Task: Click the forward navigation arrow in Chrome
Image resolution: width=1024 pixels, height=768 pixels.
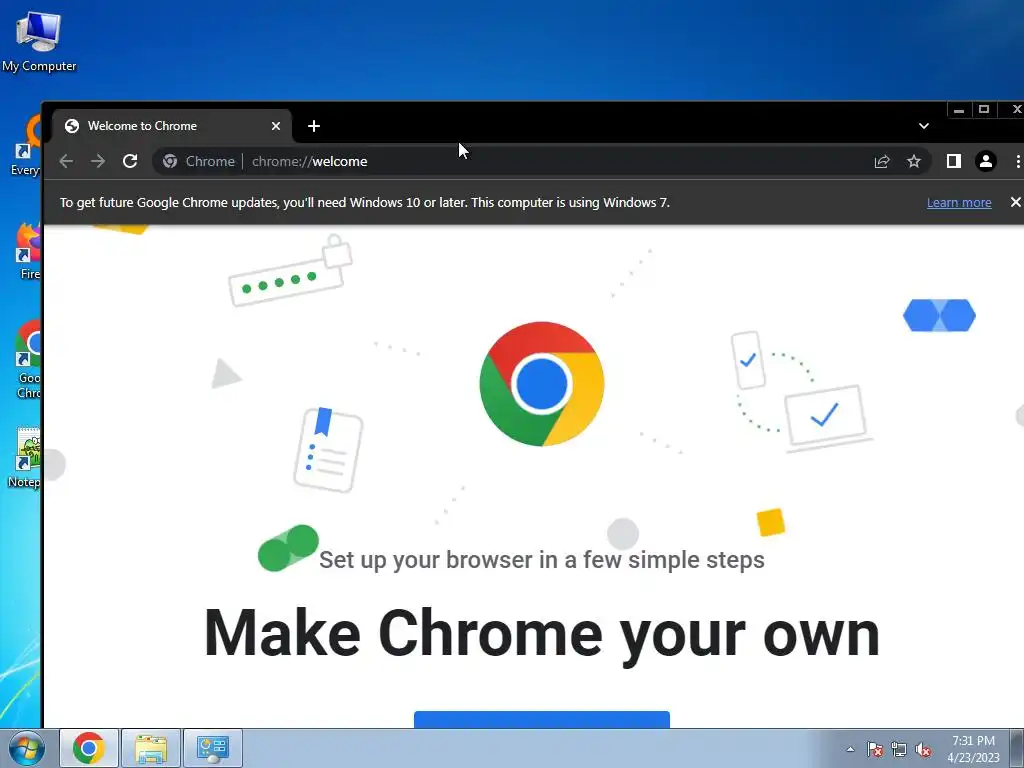Action: click(98, 161)
